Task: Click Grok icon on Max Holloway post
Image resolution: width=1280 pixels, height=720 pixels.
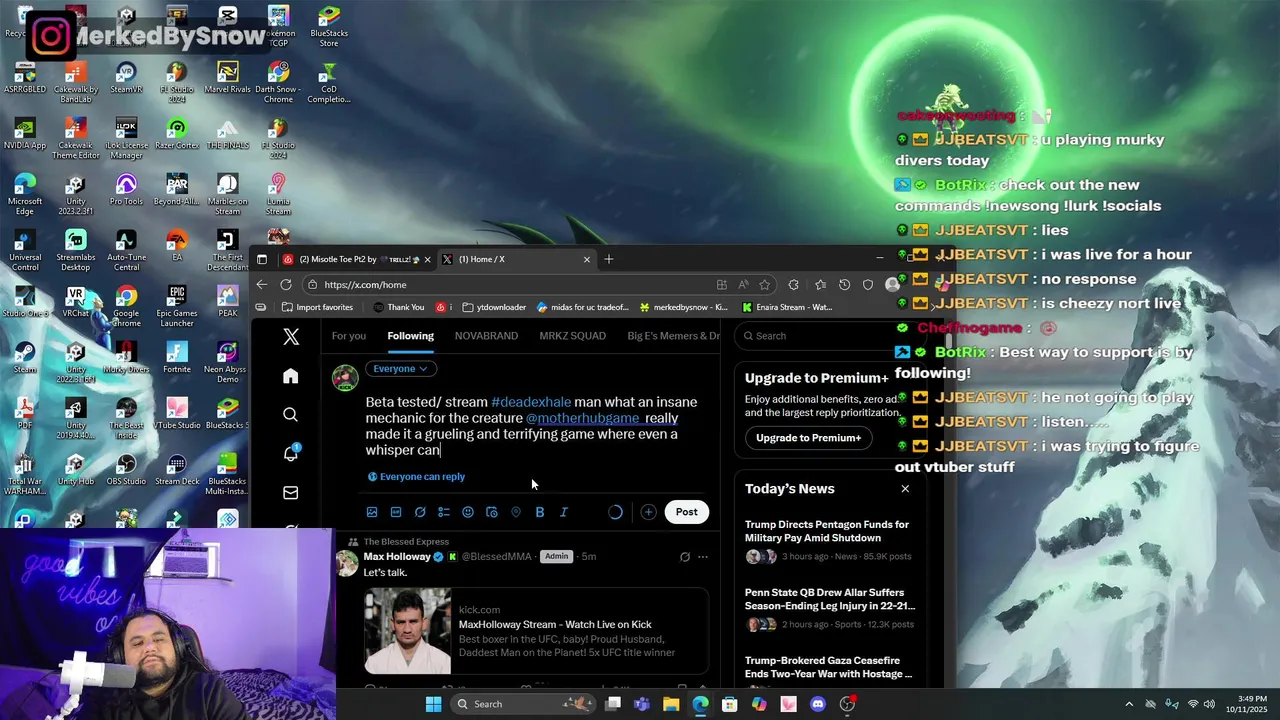Action: click(685, 557)
